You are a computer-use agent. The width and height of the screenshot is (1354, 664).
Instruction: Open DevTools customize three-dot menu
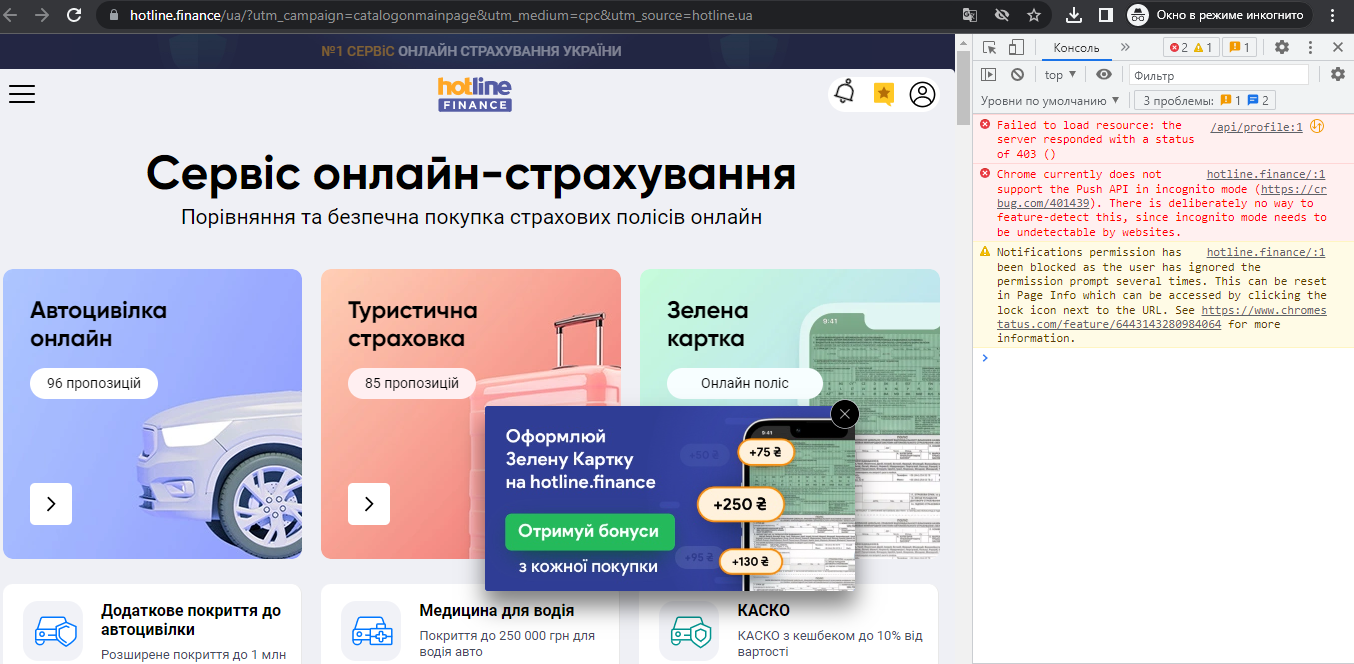click(x=1310, y=47)
